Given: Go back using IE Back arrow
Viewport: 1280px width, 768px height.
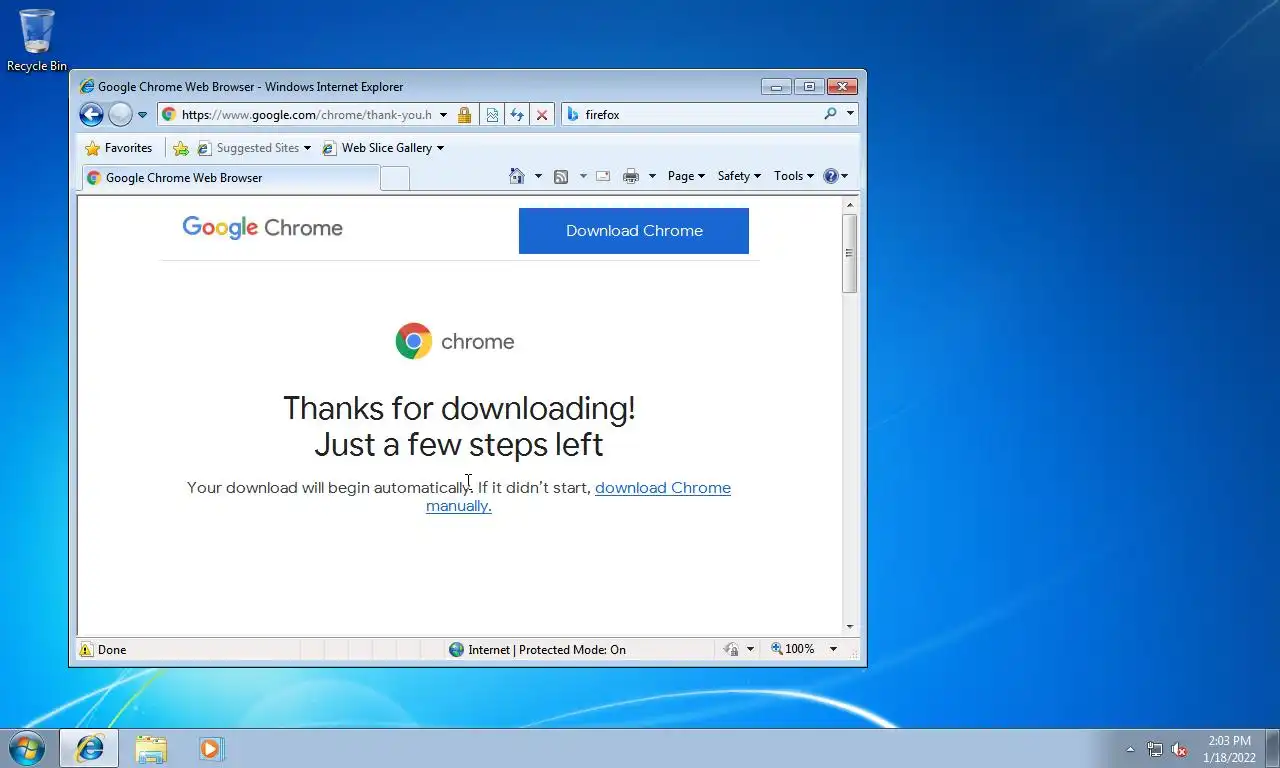Looking at the screenshot, I should (x=91, y=114).
